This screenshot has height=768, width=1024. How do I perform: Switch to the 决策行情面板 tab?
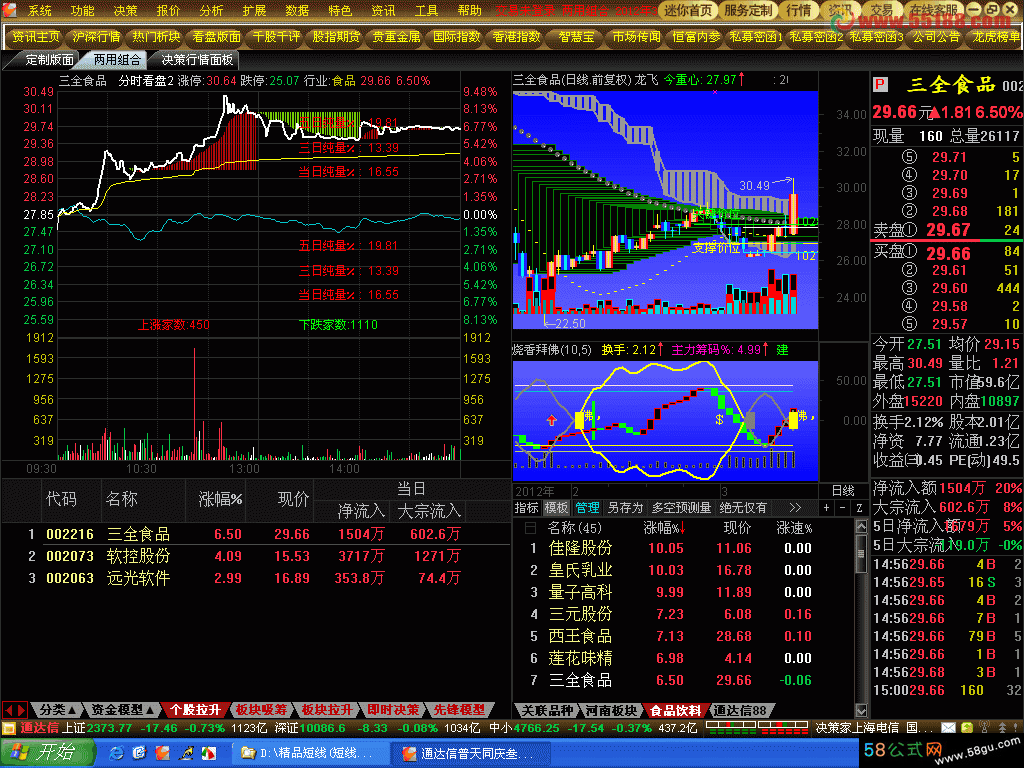(x=197, y=59)
